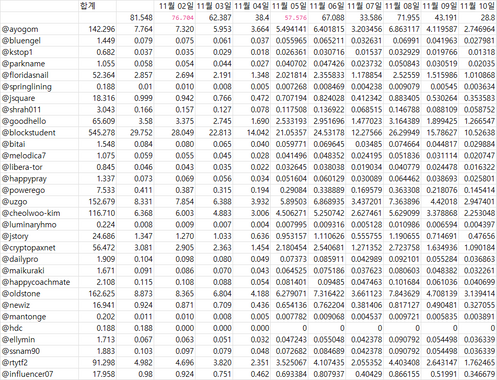
Task: Click the @mantonge row label
Action: (x=24, y=317)
